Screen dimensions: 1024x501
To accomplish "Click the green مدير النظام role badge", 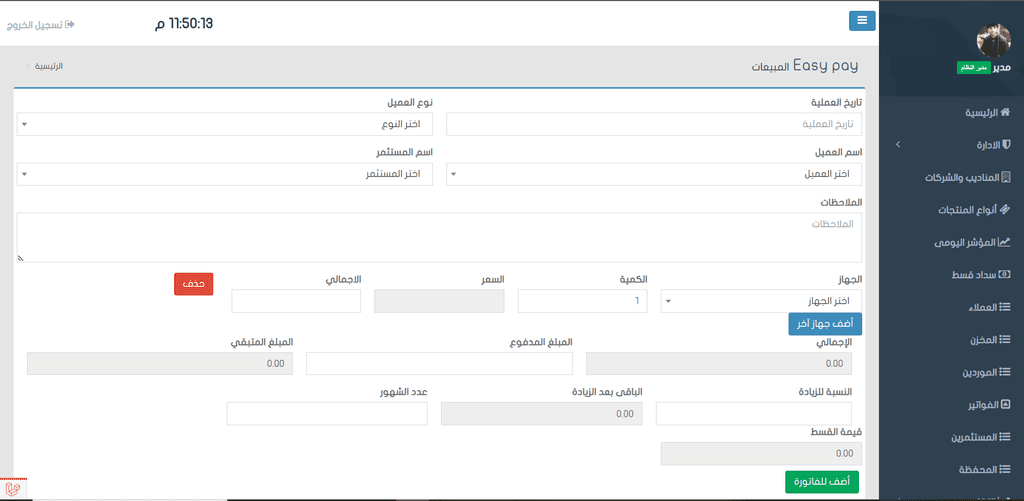I will click(x=974, y=68).
